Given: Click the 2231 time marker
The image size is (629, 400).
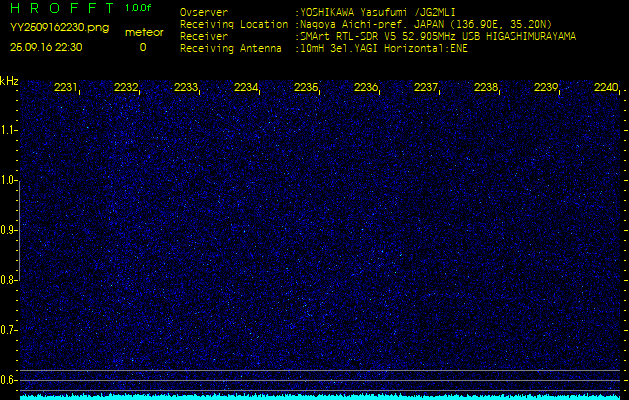Looking at the screenshot, I should pos(66,88).
